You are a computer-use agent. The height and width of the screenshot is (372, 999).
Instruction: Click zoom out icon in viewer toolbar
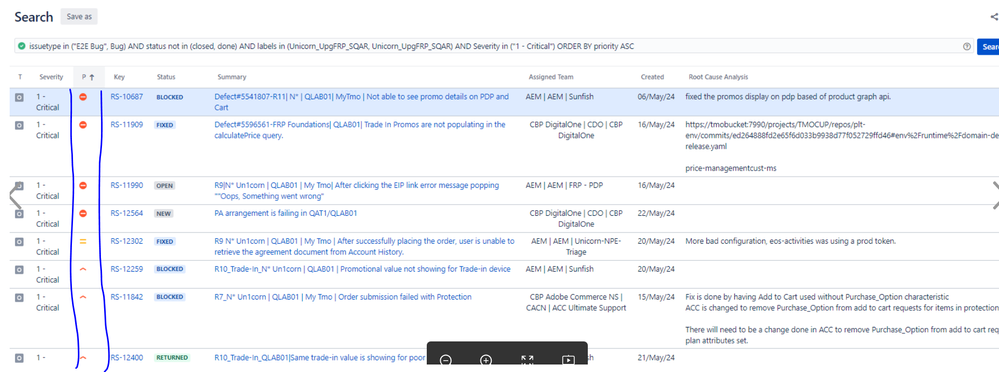[x=446, y=360]
